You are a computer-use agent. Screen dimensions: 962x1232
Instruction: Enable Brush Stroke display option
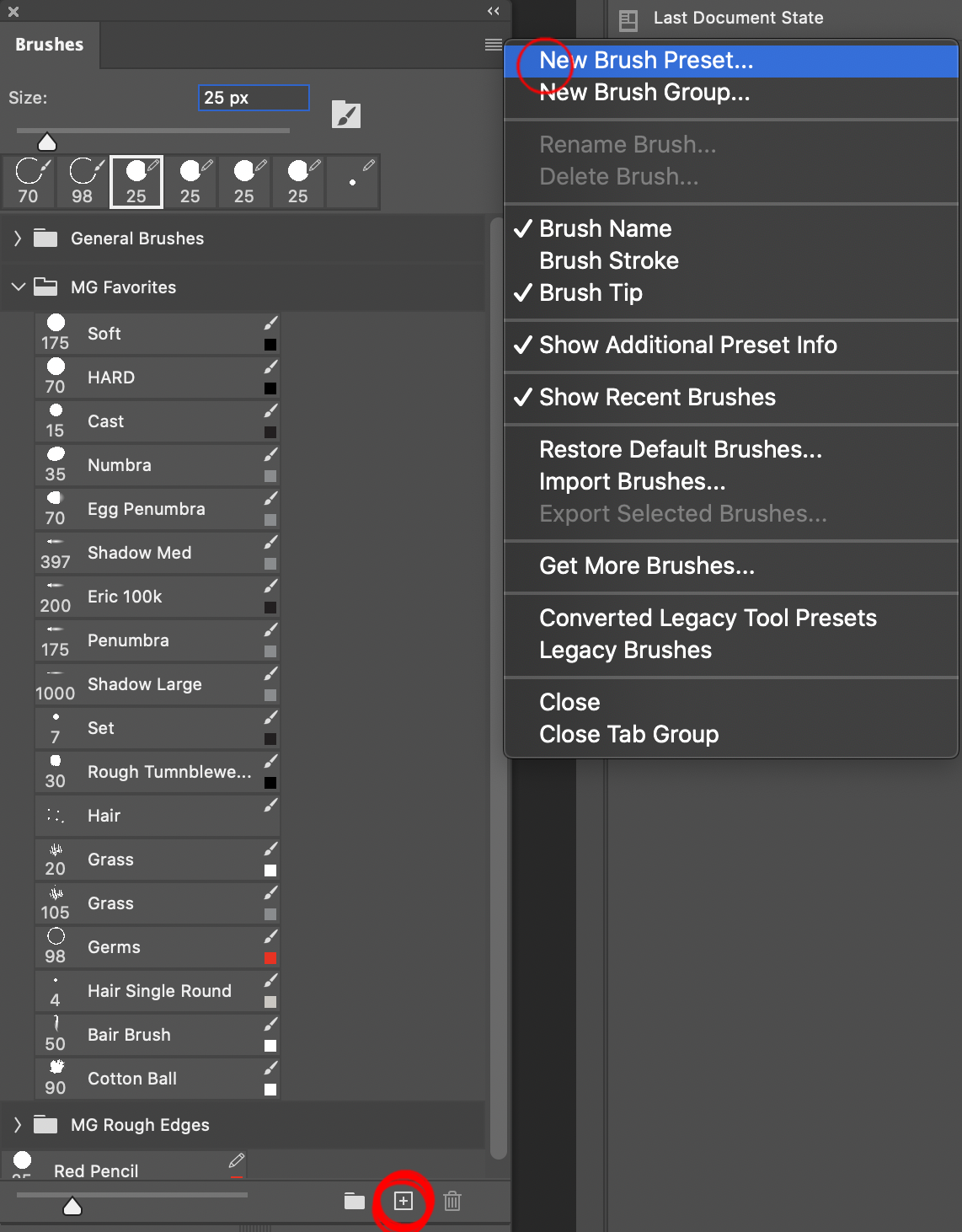[609, 260]
